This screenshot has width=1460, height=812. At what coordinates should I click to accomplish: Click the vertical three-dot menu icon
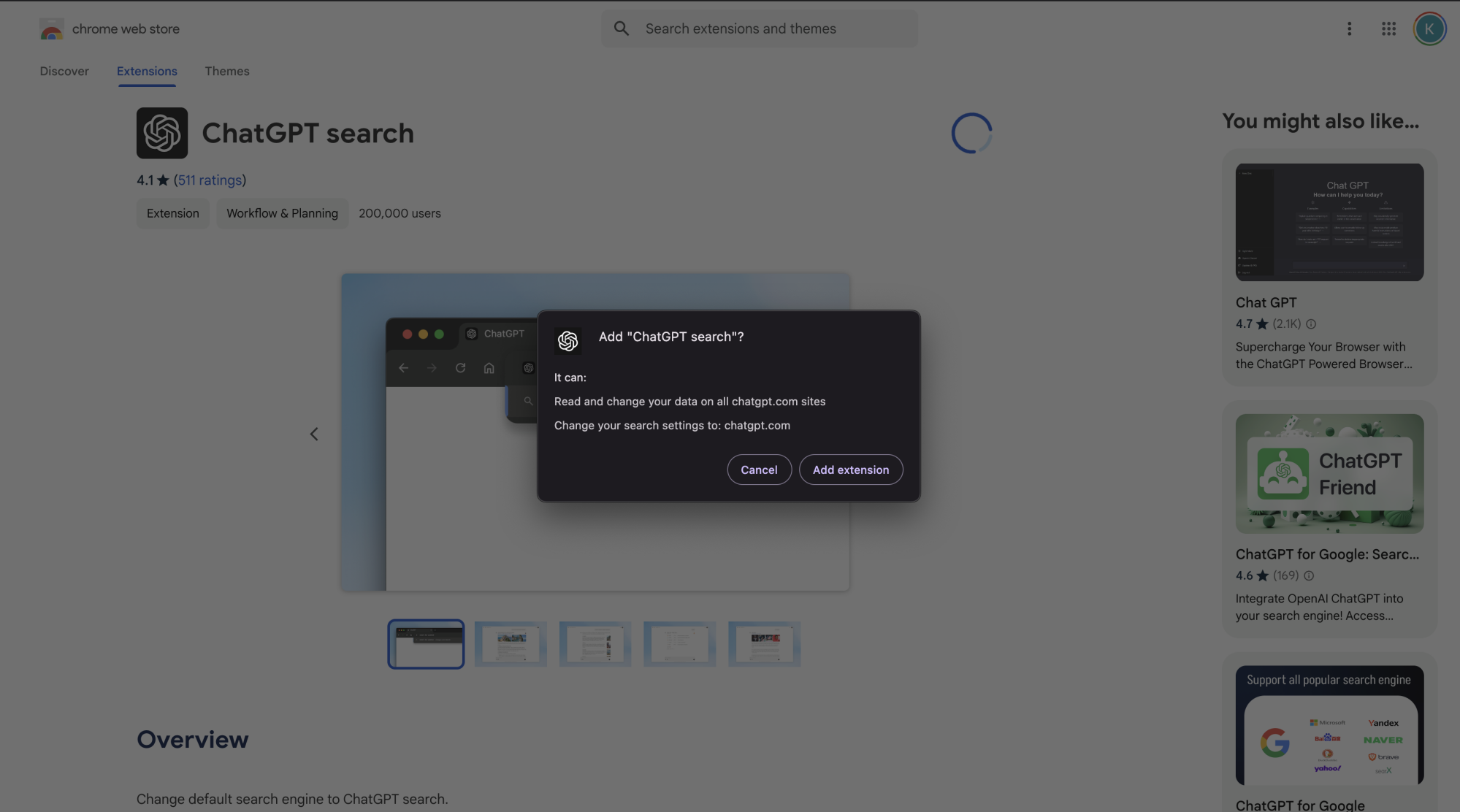(1350, 28)
